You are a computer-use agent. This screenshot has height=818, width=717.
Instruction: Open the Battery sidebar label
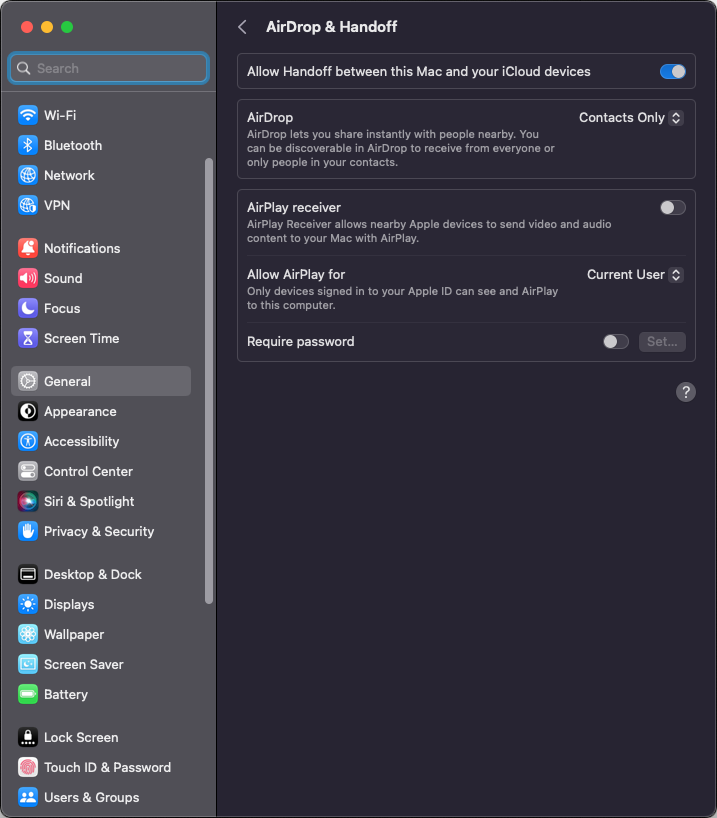[66, 694]
